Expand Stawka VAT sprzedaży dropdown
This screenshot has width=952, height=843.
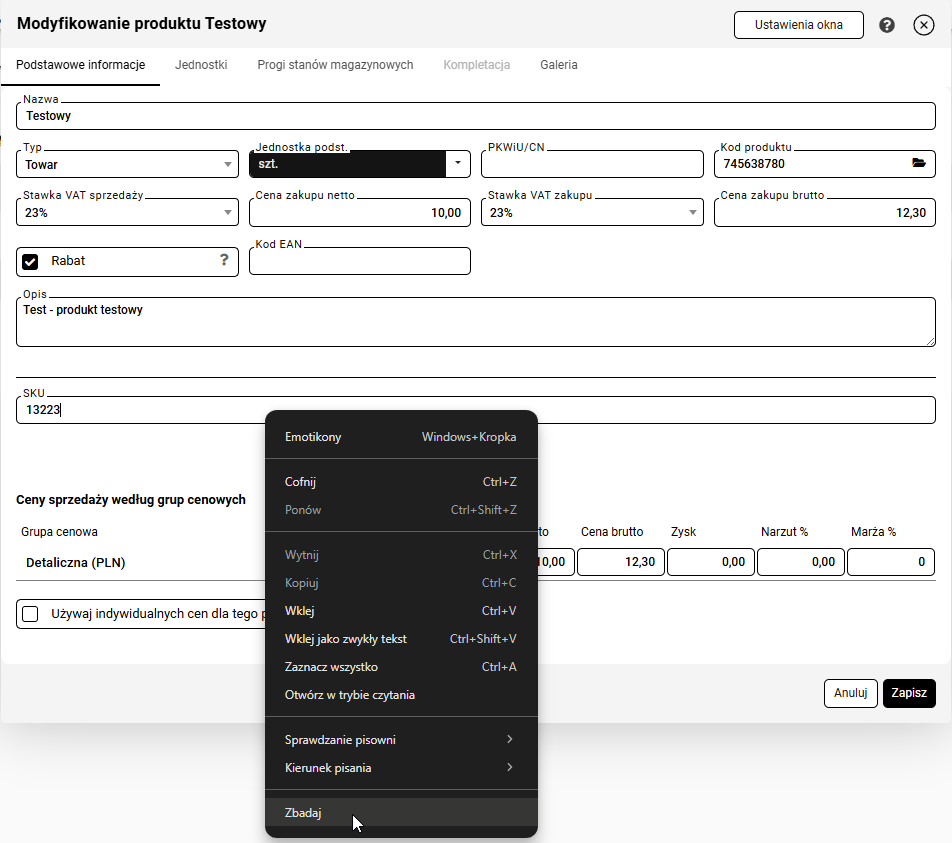[x=228, y=213]
